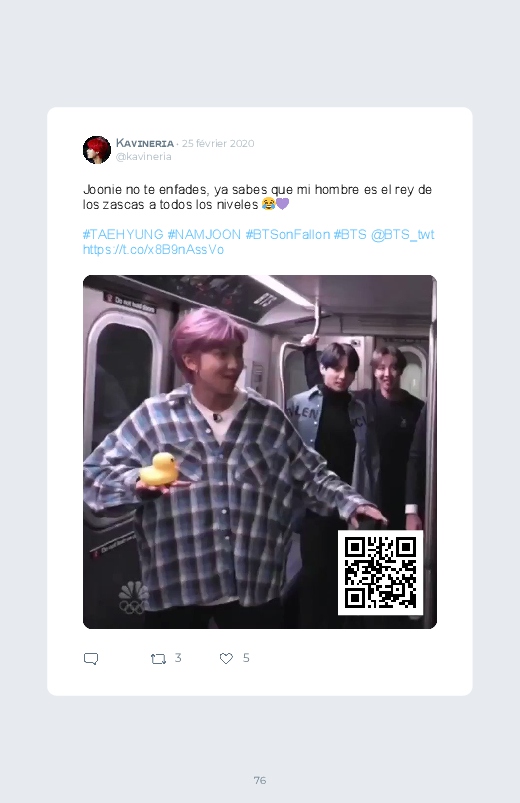
Task: Click the crying-laughing emoji in tweet
Action: pyautogui.click(x=268, y=204)
